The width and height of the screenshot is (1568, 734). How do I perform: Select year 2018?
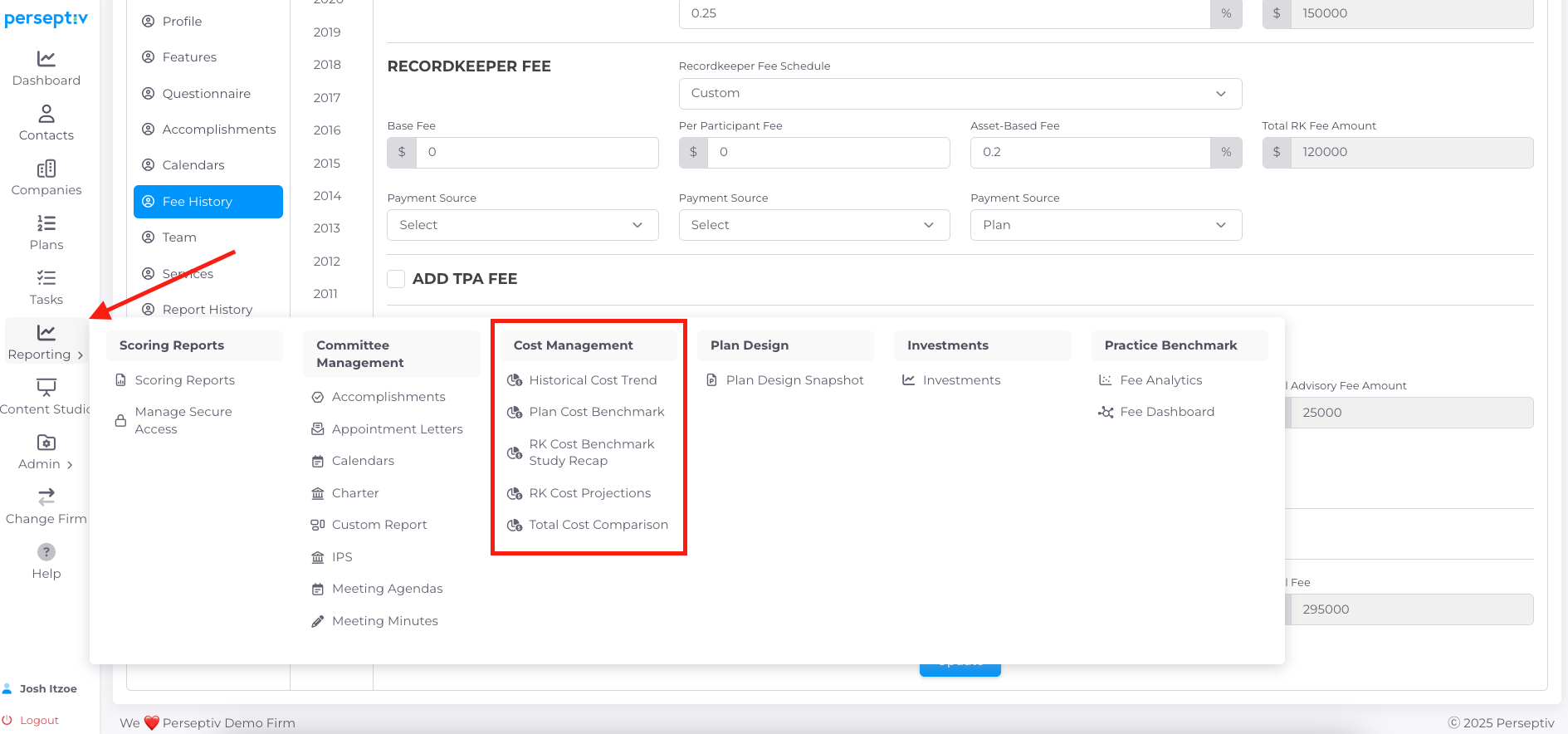click(x=327, y=65)
